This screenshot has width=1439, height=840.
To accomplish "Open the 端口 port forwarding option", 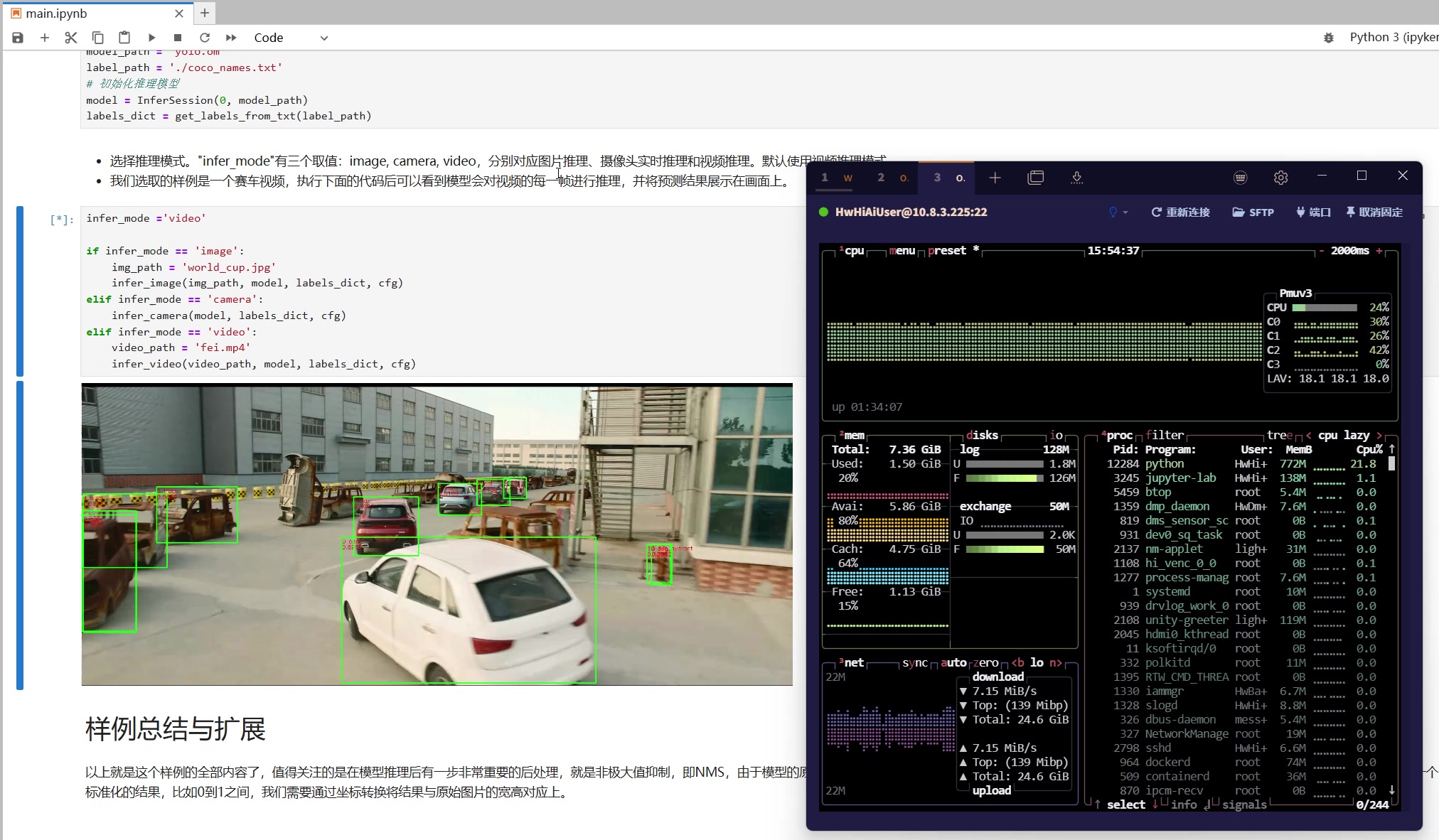I will (1313, 212).
